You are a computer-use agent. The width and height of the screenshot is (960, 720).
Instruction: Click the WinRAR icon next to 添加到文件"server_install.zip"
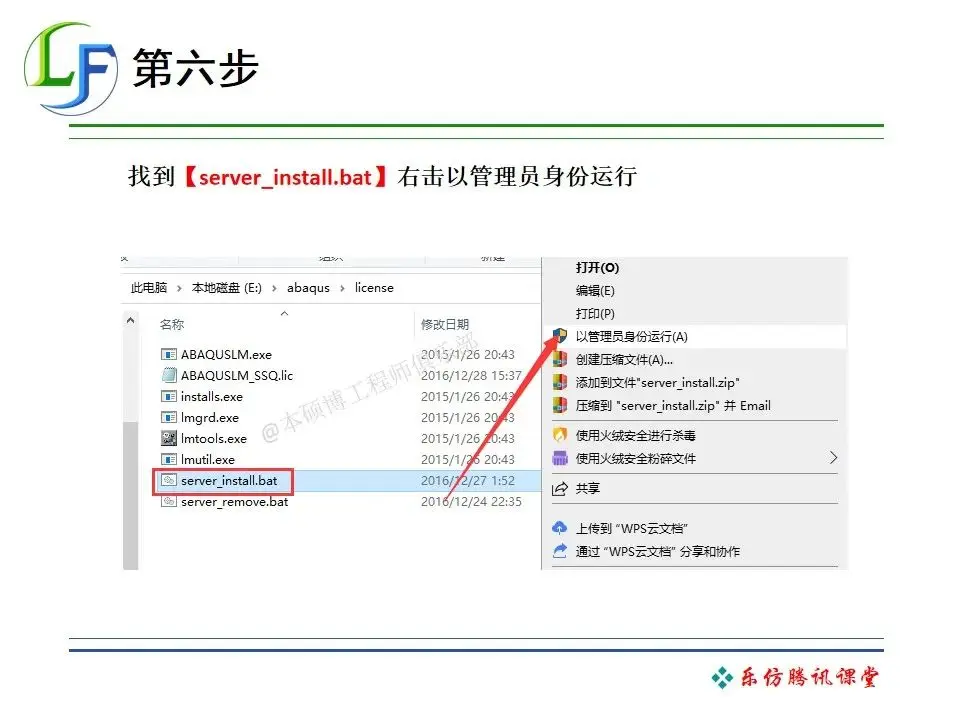tap(558, 382)
